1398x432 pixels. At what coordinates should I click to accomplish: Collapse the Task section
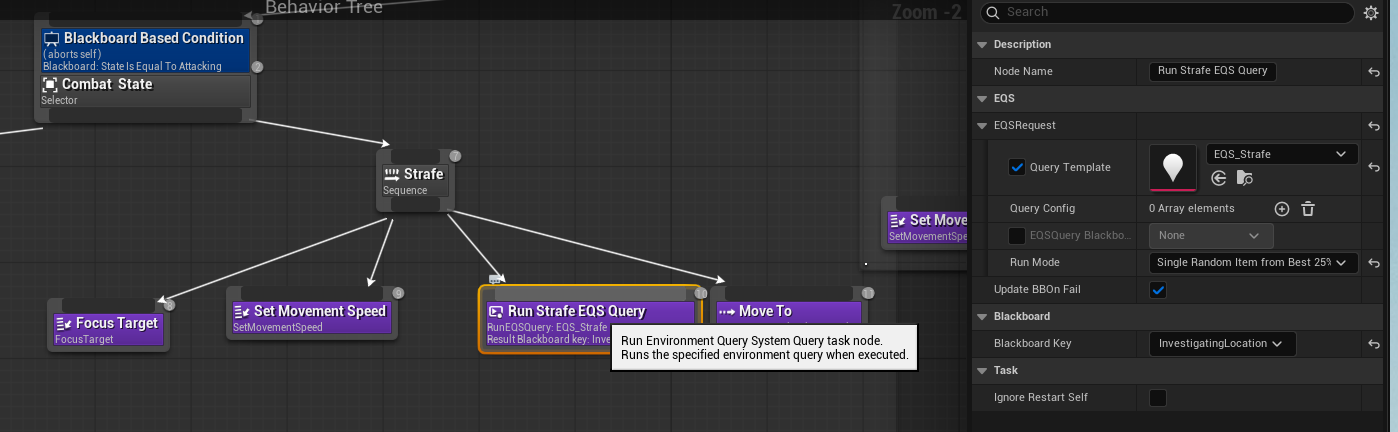[x=983, y=371]
